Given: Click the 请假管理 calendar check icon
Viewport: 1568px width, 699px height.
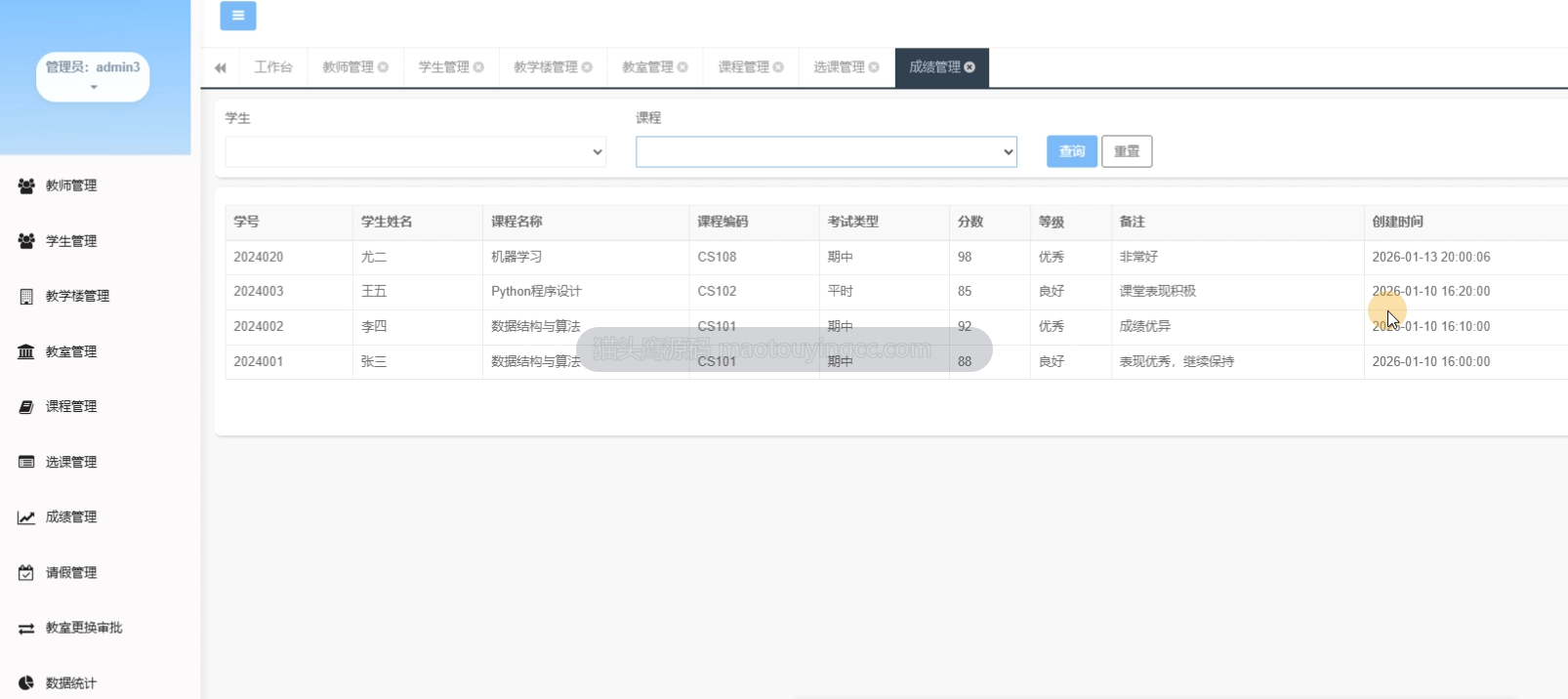Looking at the screenshot, I should point(26,573).
